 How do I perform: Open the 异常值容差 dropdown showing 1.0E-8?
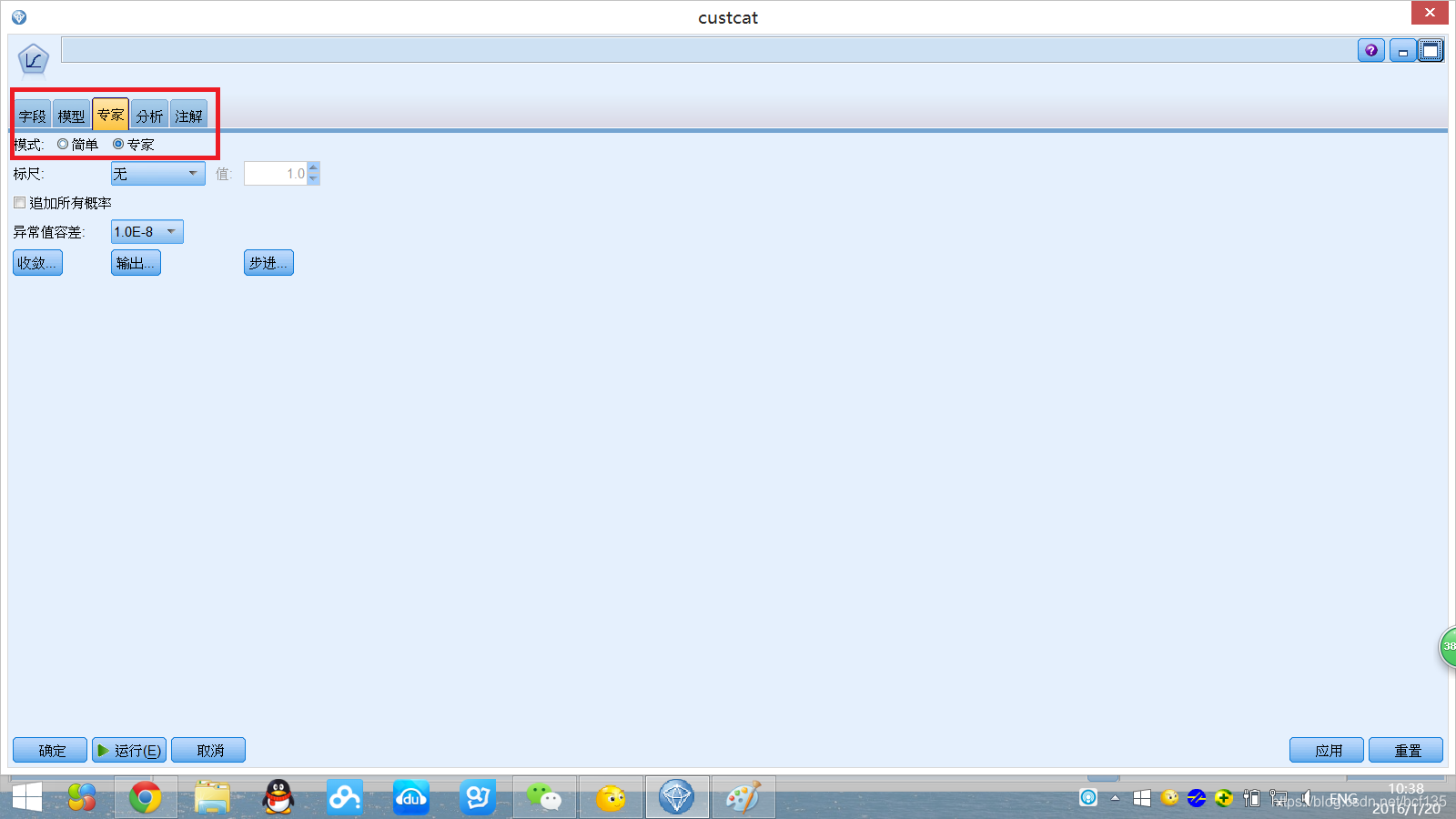click(147, 232)
